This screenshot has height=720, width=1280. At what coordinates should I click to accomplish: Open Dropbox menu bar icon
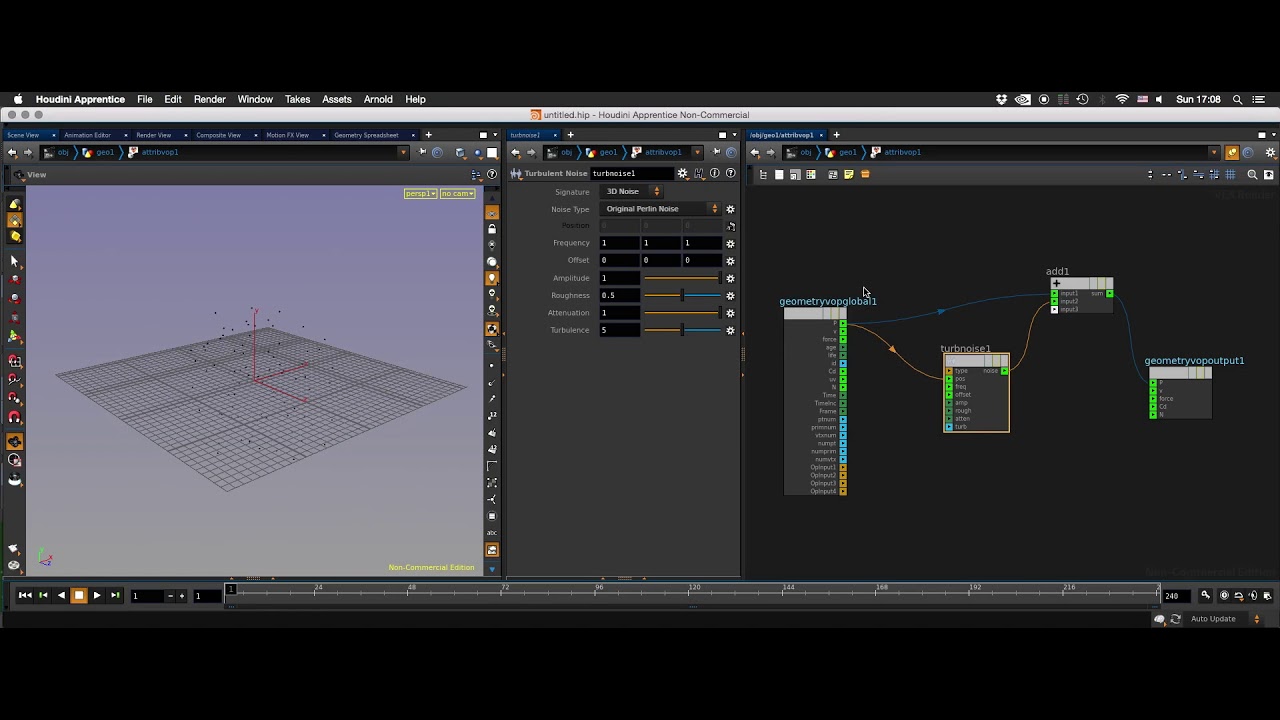[1002, 99]
